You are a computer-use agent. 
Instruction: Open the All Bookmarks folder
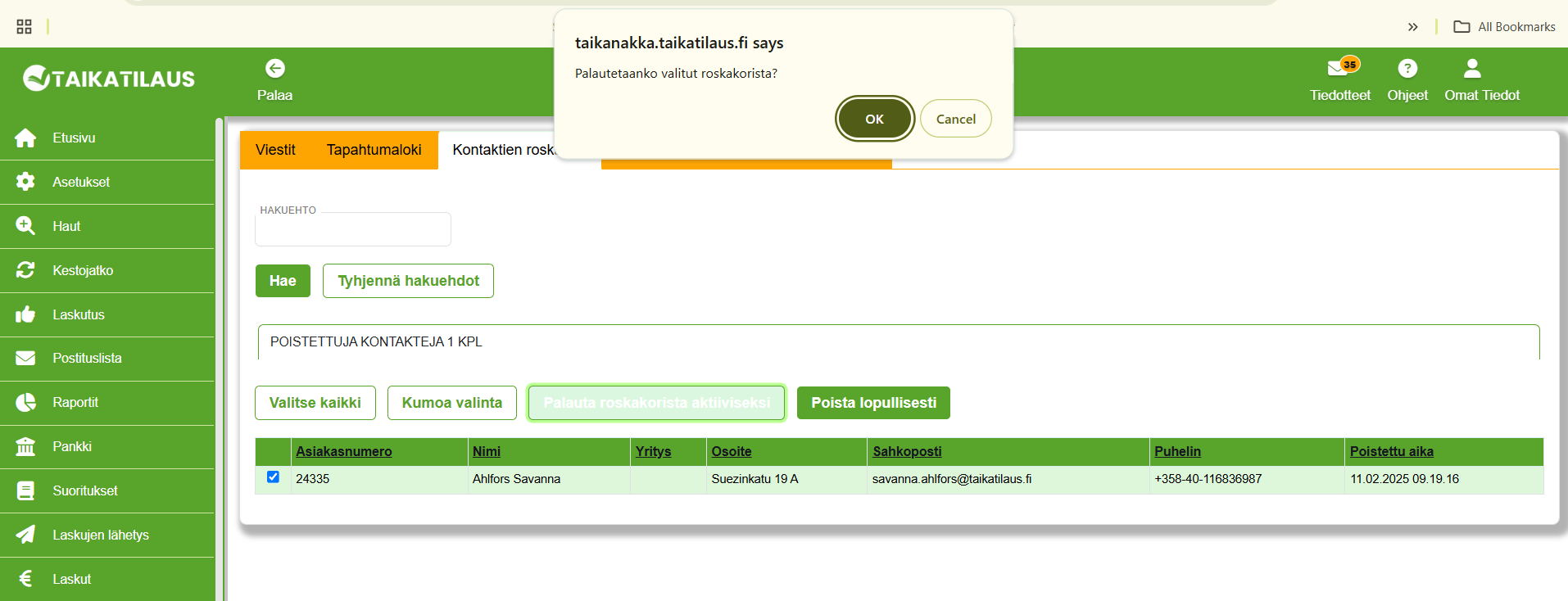(x=1504, y=27)
